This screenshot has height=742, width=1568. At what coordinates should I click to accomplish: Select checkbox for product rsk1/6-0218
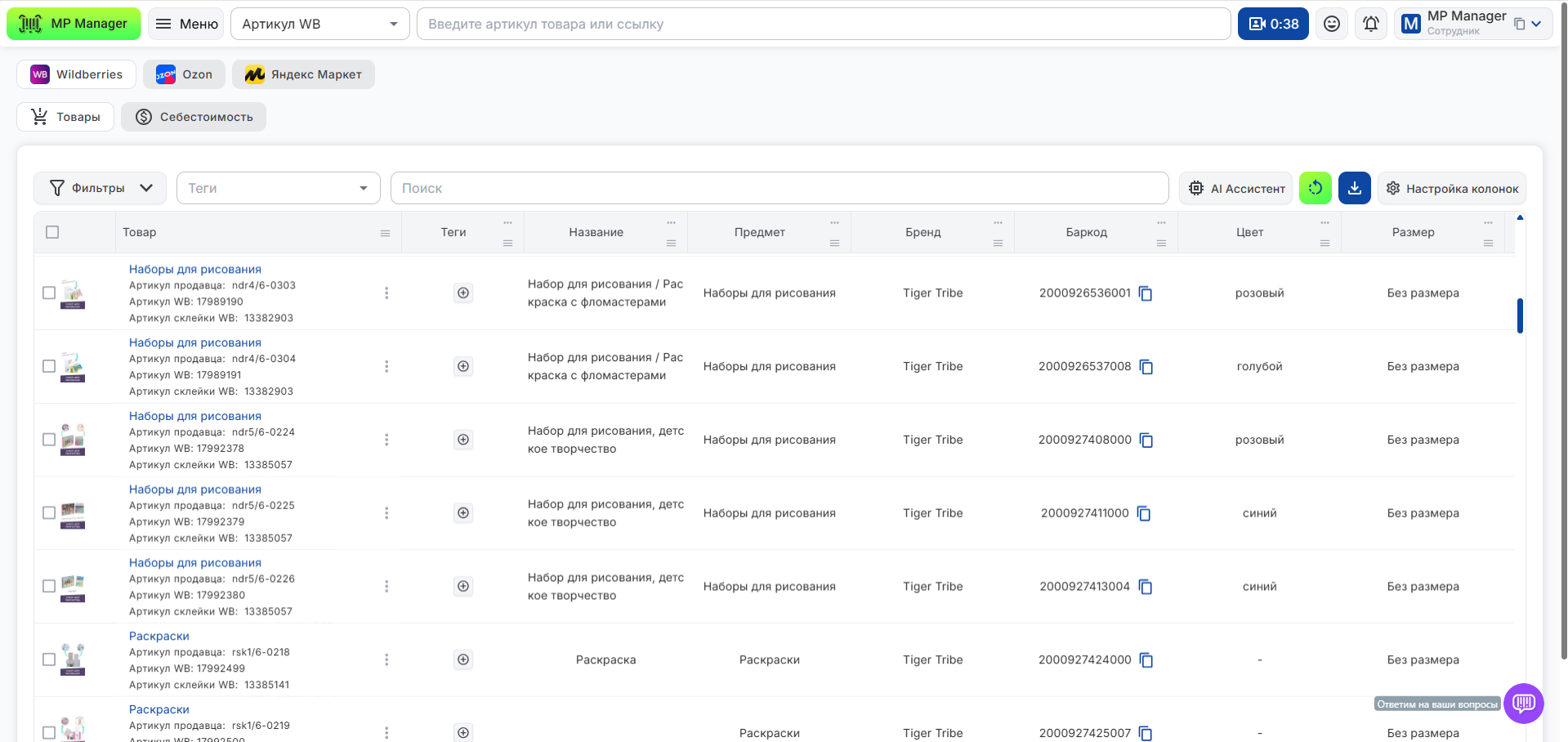point(49,659)
